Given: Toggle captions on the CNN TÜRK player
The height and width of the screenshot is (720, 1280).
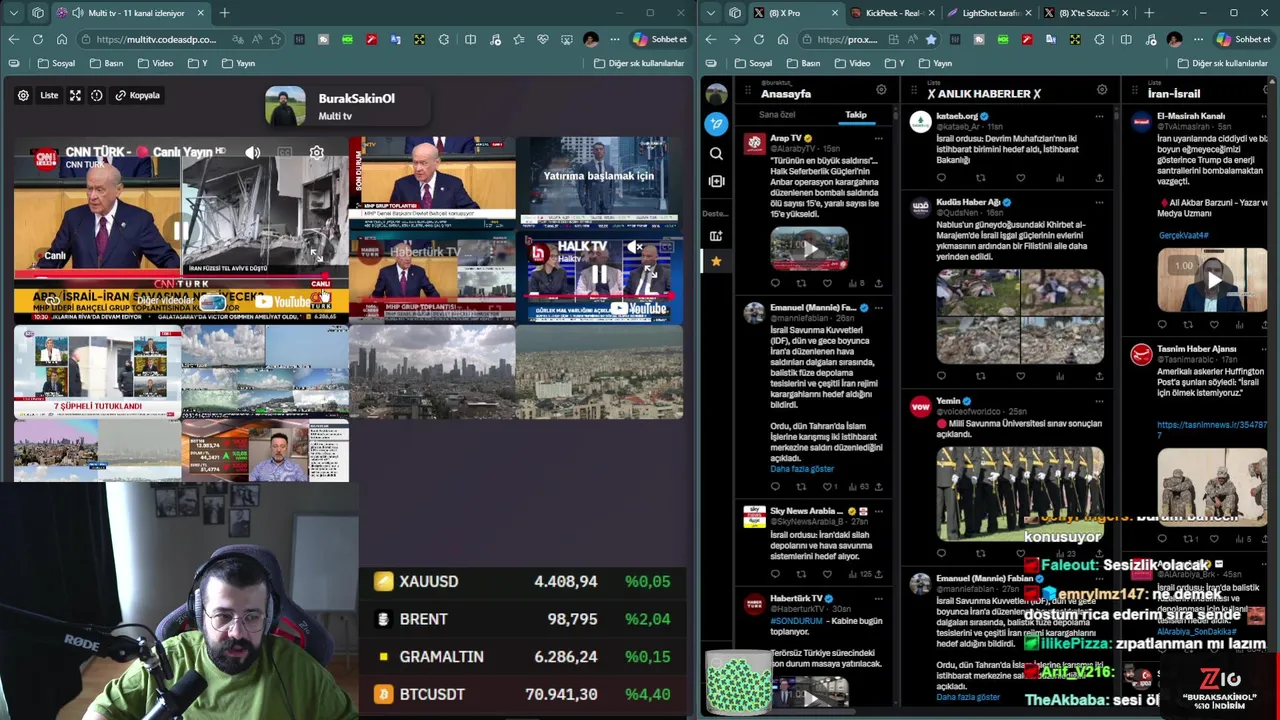Looking at the screenshot, I should coord(285,153).
